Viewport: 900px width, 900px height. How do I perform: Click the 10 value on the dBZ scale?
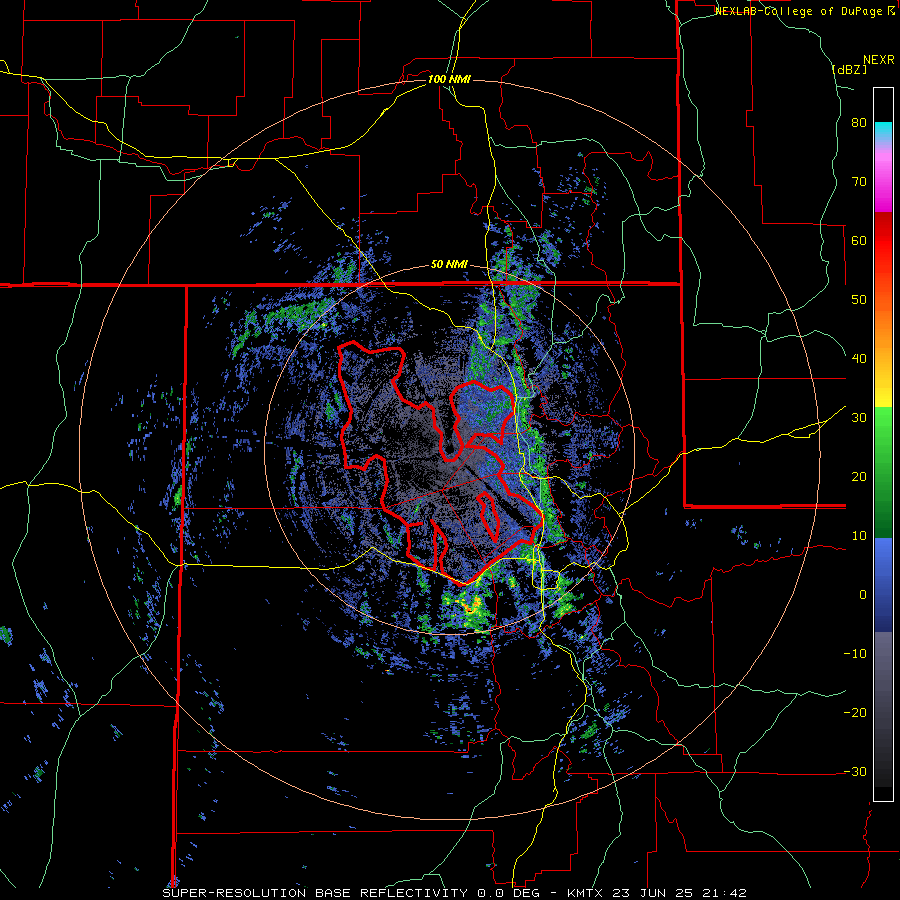(x=859, y=536)
